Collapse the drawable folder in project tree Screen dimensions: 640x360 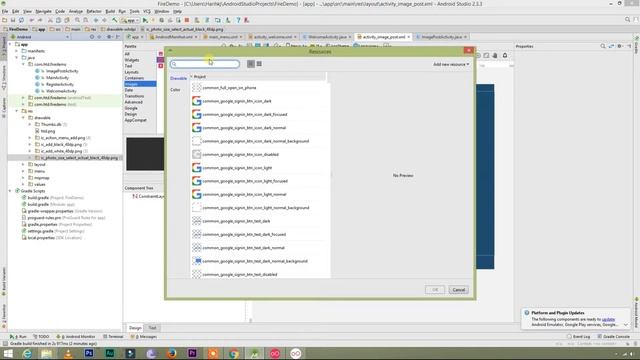click(x=23, y=118)
